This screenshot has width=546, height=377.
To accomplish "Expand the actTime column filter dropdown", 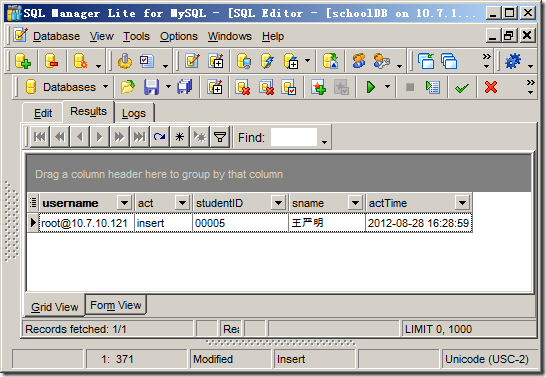I will (x=462, y=203).
